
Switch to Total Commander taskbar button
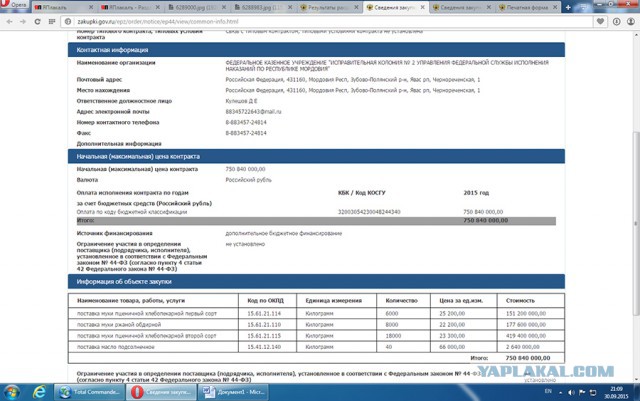[90, 392]
